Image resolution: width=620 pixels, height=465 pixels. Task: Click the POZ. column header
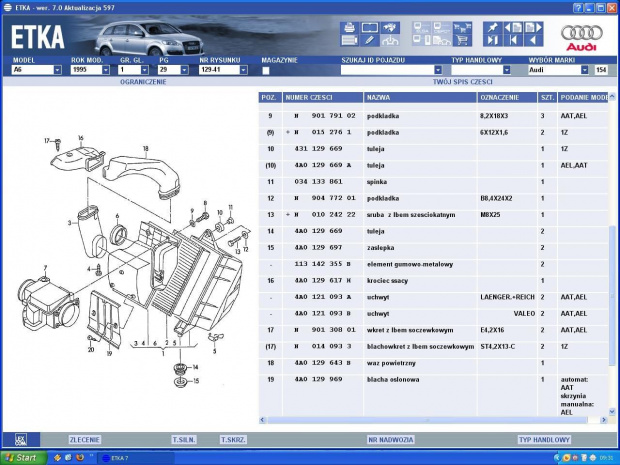click(270, 98)
